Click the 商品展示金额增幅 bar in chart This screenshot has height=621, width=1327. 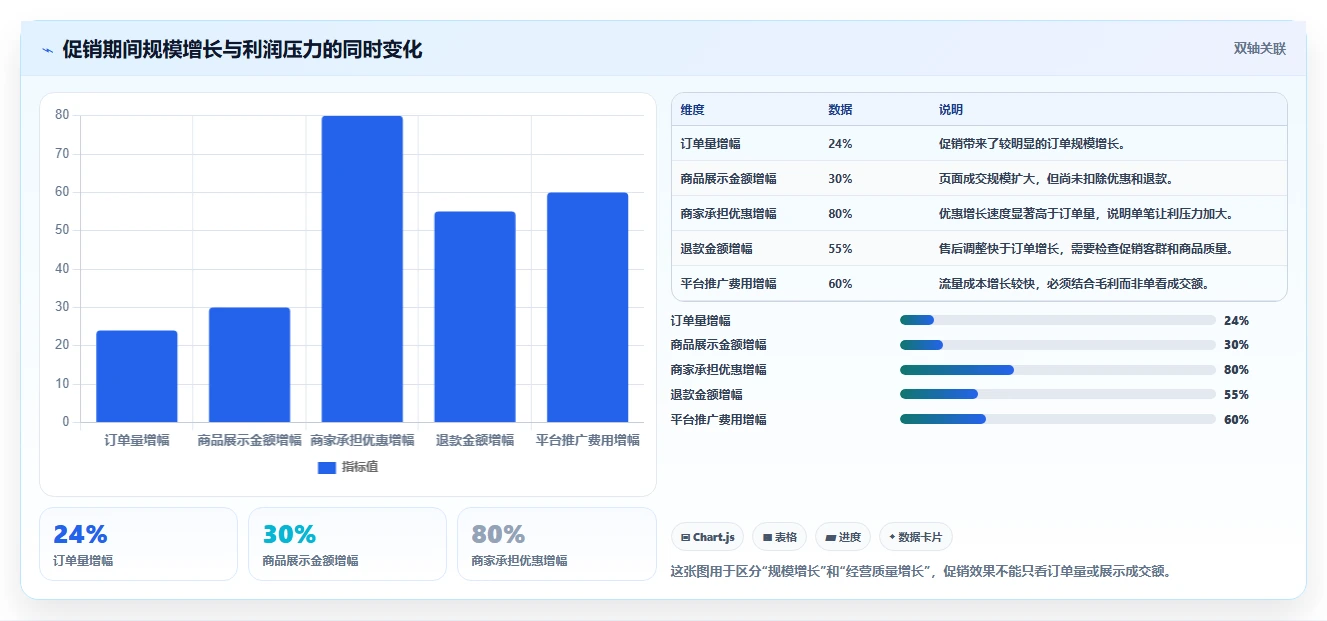pos(249,365)
